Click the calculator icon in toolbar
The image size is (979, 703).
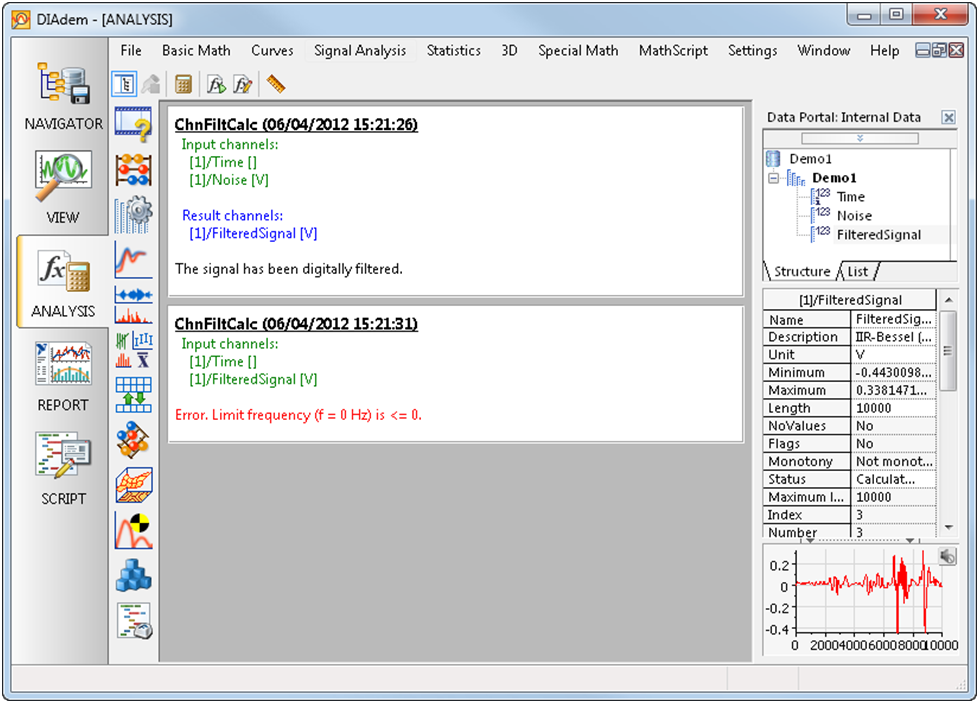[183, 84]
